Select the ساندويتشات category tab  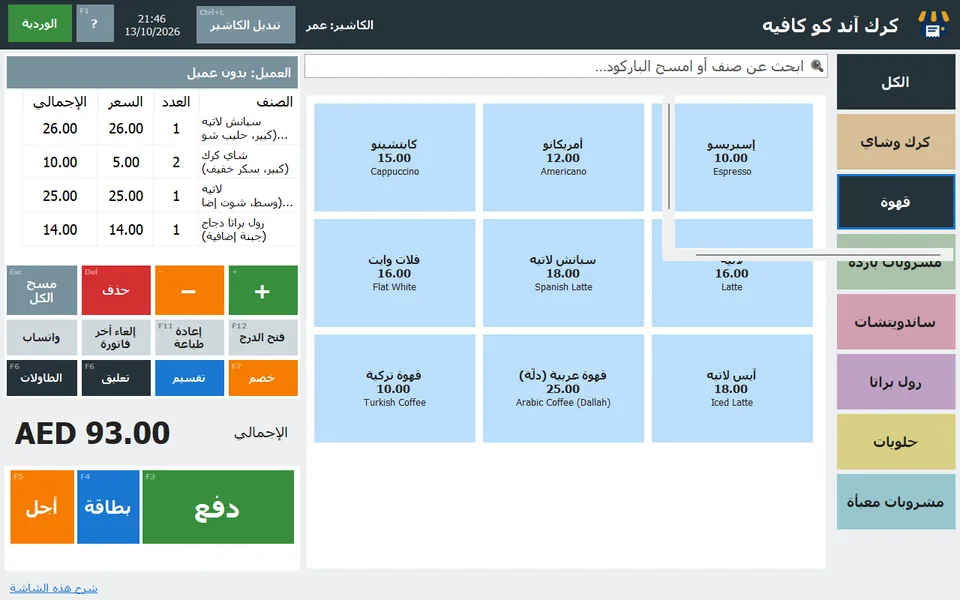coord(896,322)
